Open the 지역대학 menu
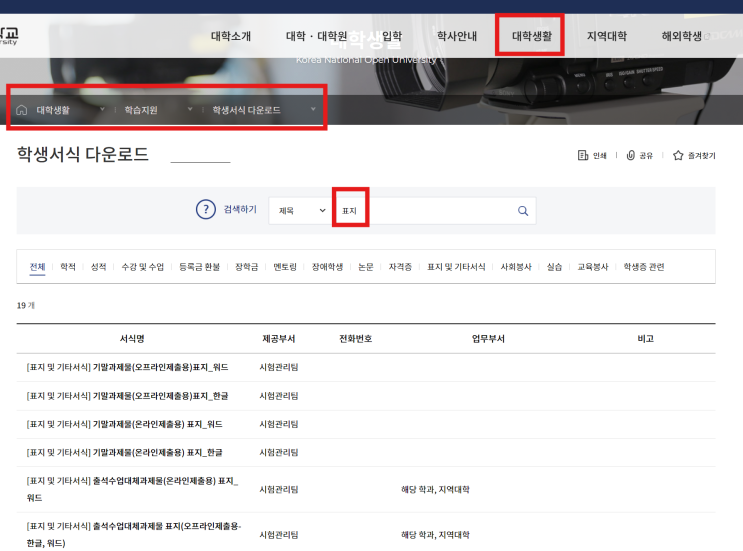This screenshot has width=743, height=551. pyautogui.click(x=607, y=36)
